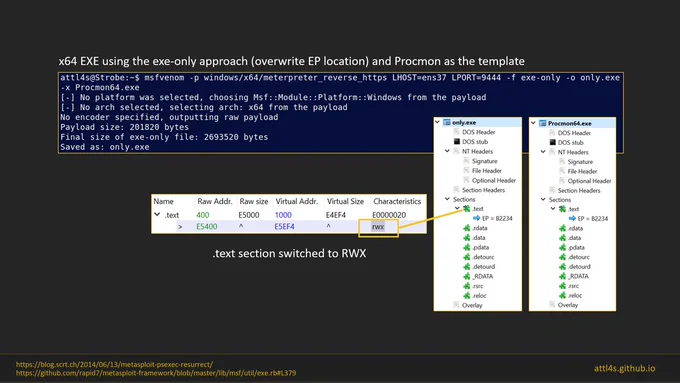The height and width of the screenshot is (383, 680).
Task: Click .rsrc section icon in Procmon64.exe tree
Action: 562,286
